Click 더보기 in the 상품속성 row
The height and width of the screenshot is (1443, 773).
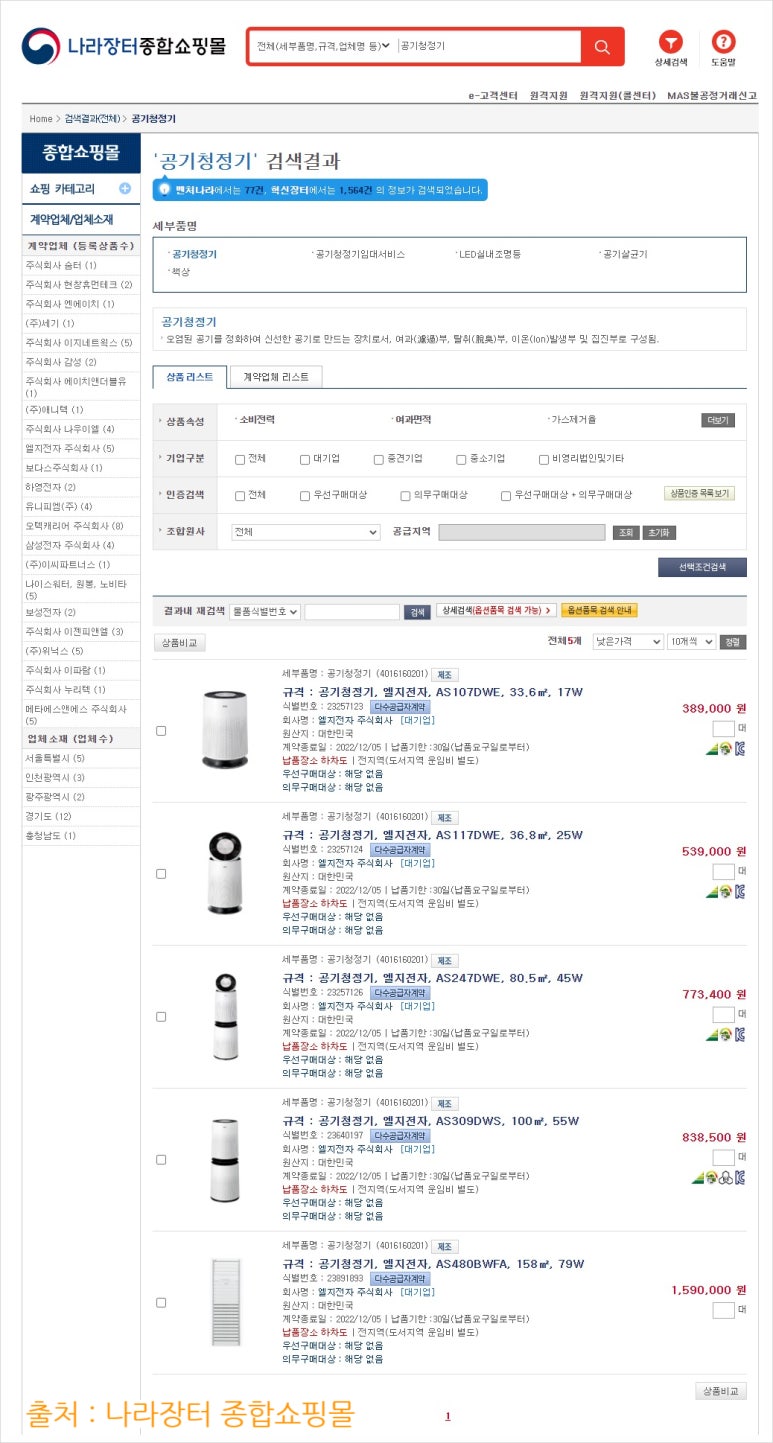click(x=718, y=421)
